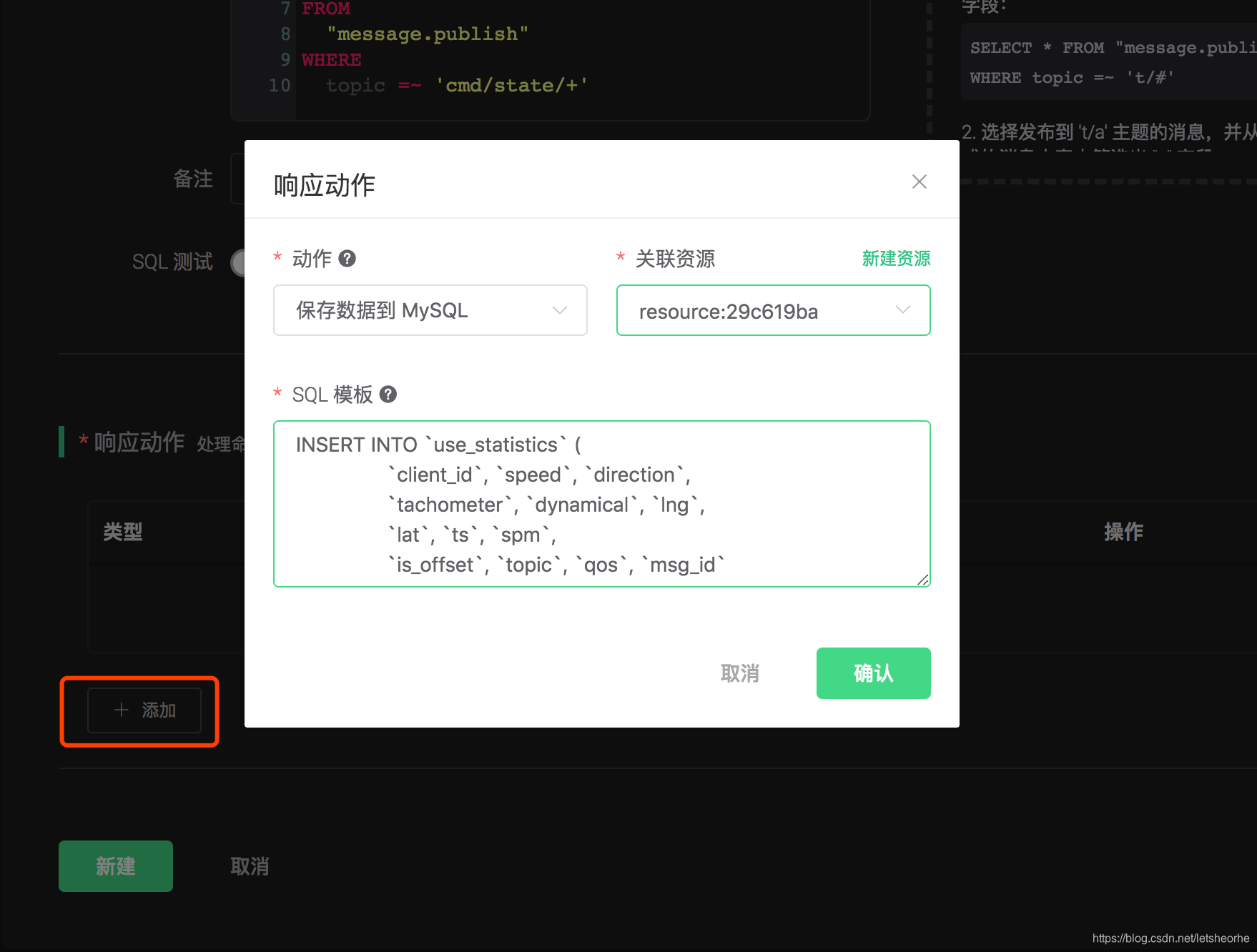Click the help icon next to 动作
Screen dimensions: 1257x952
click(347, 258)
